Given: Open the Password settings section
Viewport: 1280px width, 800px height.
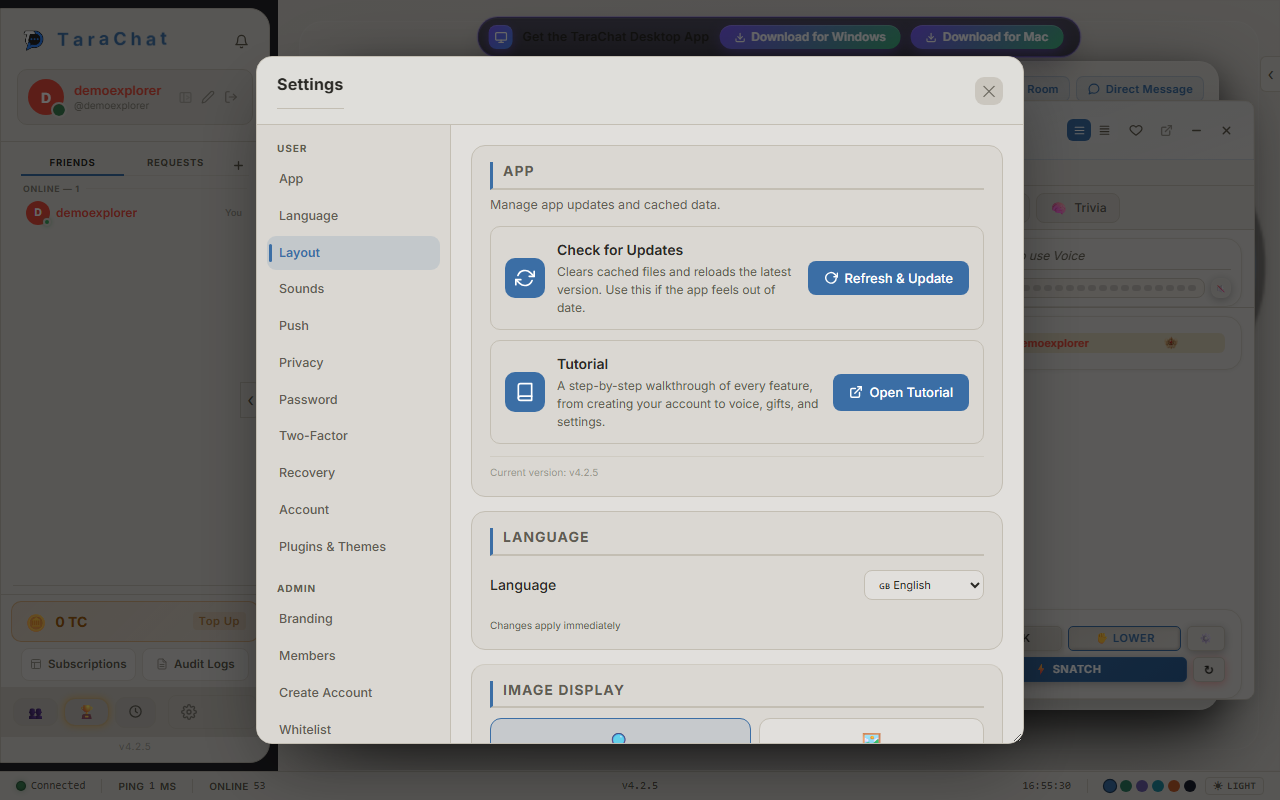Looking at the screenshot, I should tap(354, 400).
